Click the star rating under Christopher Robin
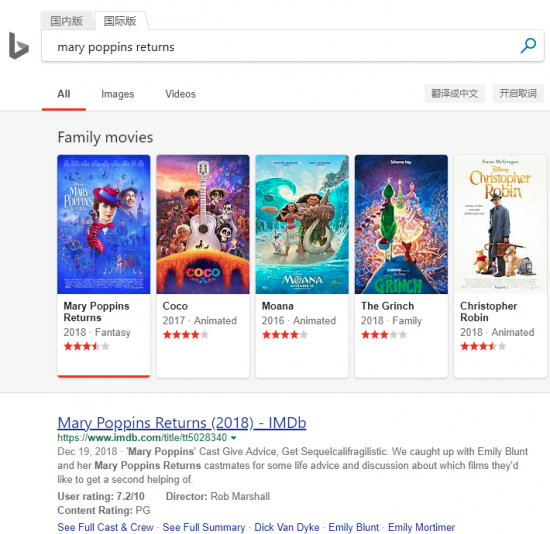The width and height of the screenshot is (550, 534). 483,347
